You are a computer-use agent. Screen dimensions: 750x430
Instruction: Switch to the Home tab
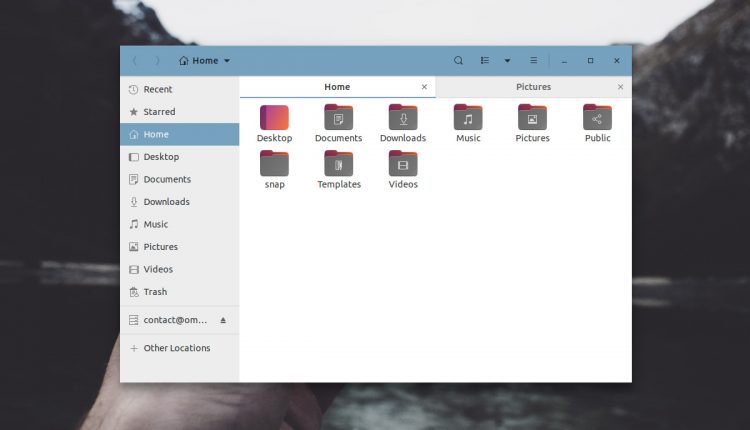(x=337, y=87)
